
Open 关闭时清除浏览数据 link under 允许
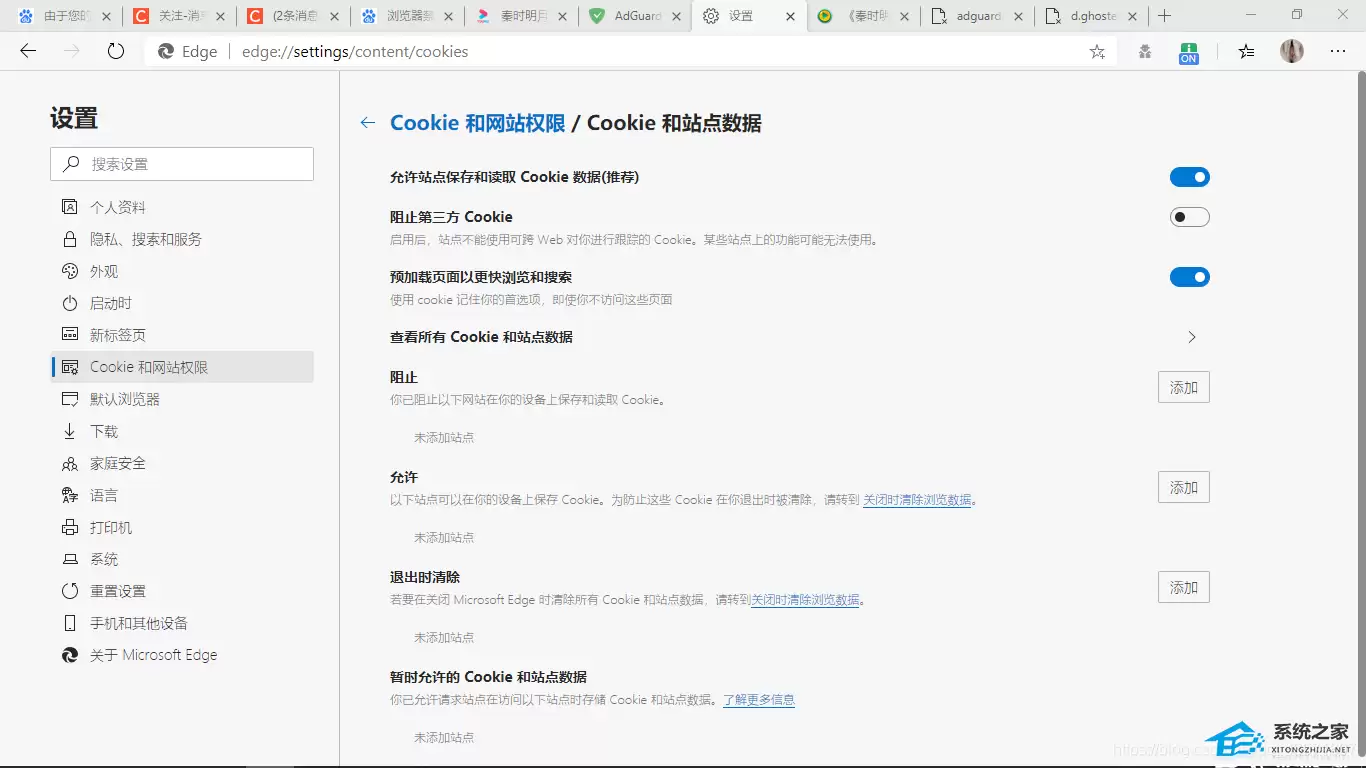pyautogui.click(x=917, y=500)
